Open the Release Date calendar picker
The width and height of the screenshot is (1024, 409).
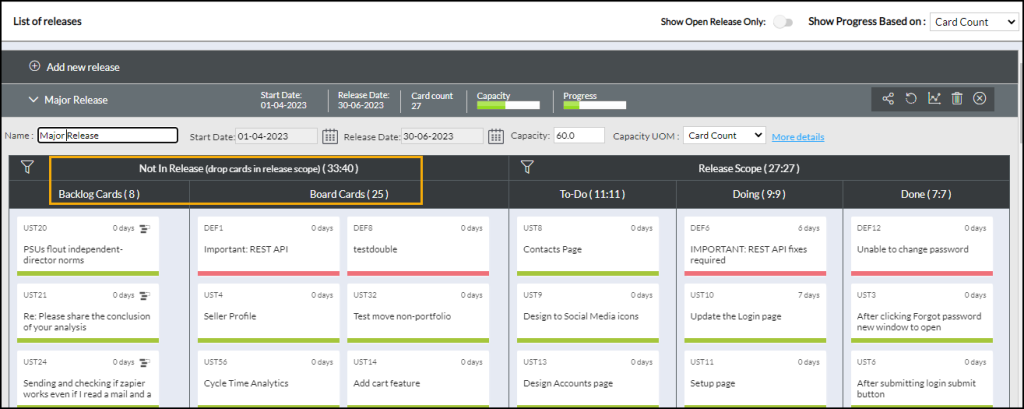(x=496, y=136)
